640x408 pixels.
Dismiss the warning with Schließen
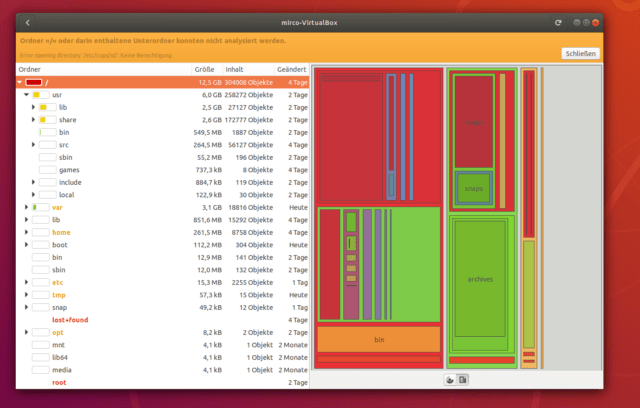580,54
